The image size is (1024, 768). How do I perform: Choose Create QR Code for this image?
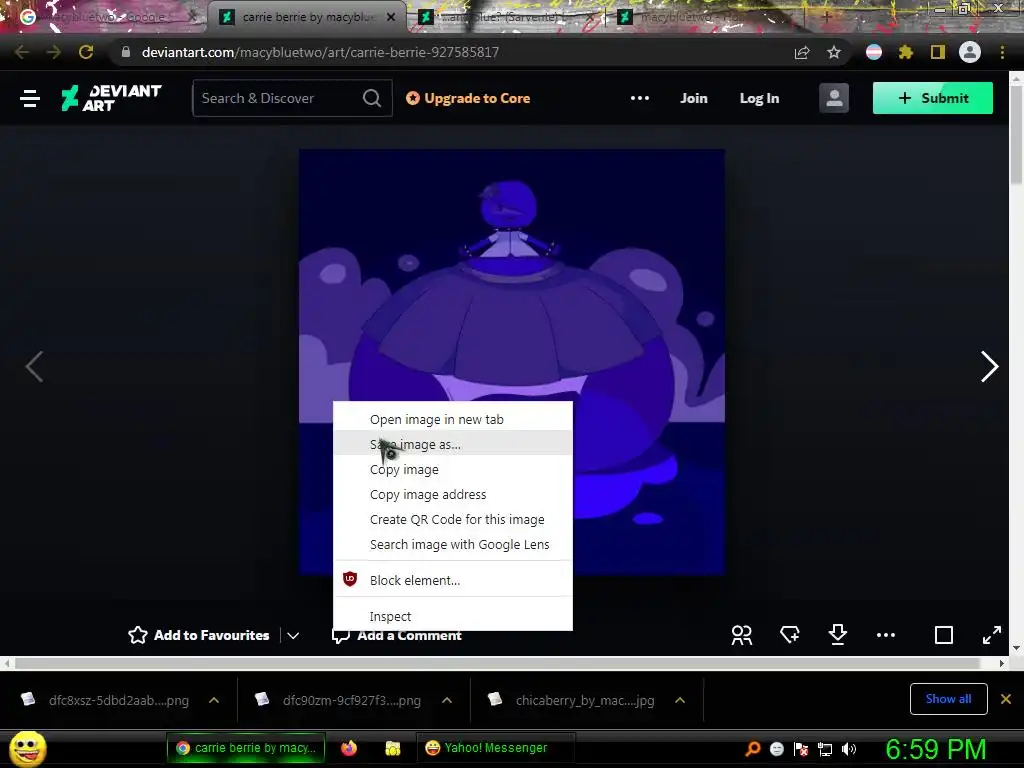(453, 519)
